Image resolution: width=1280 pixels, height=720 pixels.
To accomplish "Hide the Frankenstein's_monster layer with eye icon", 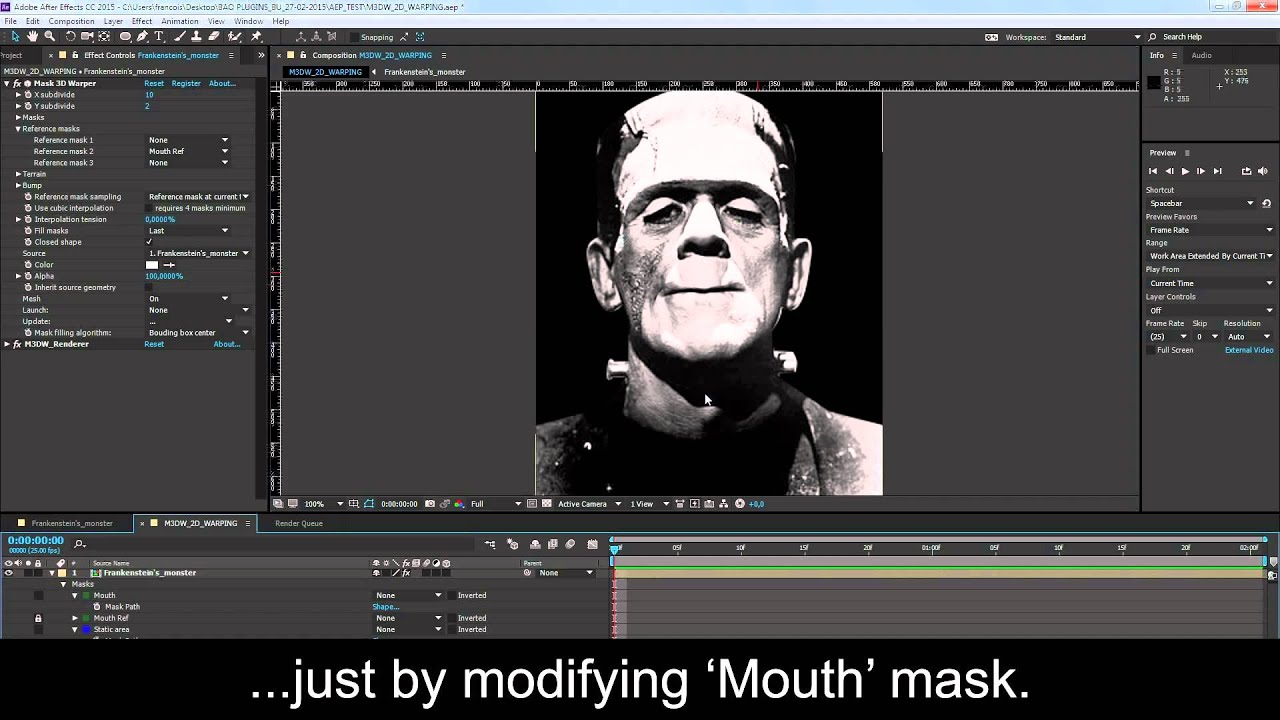I will pyautogui.click(x=9, y=573).
